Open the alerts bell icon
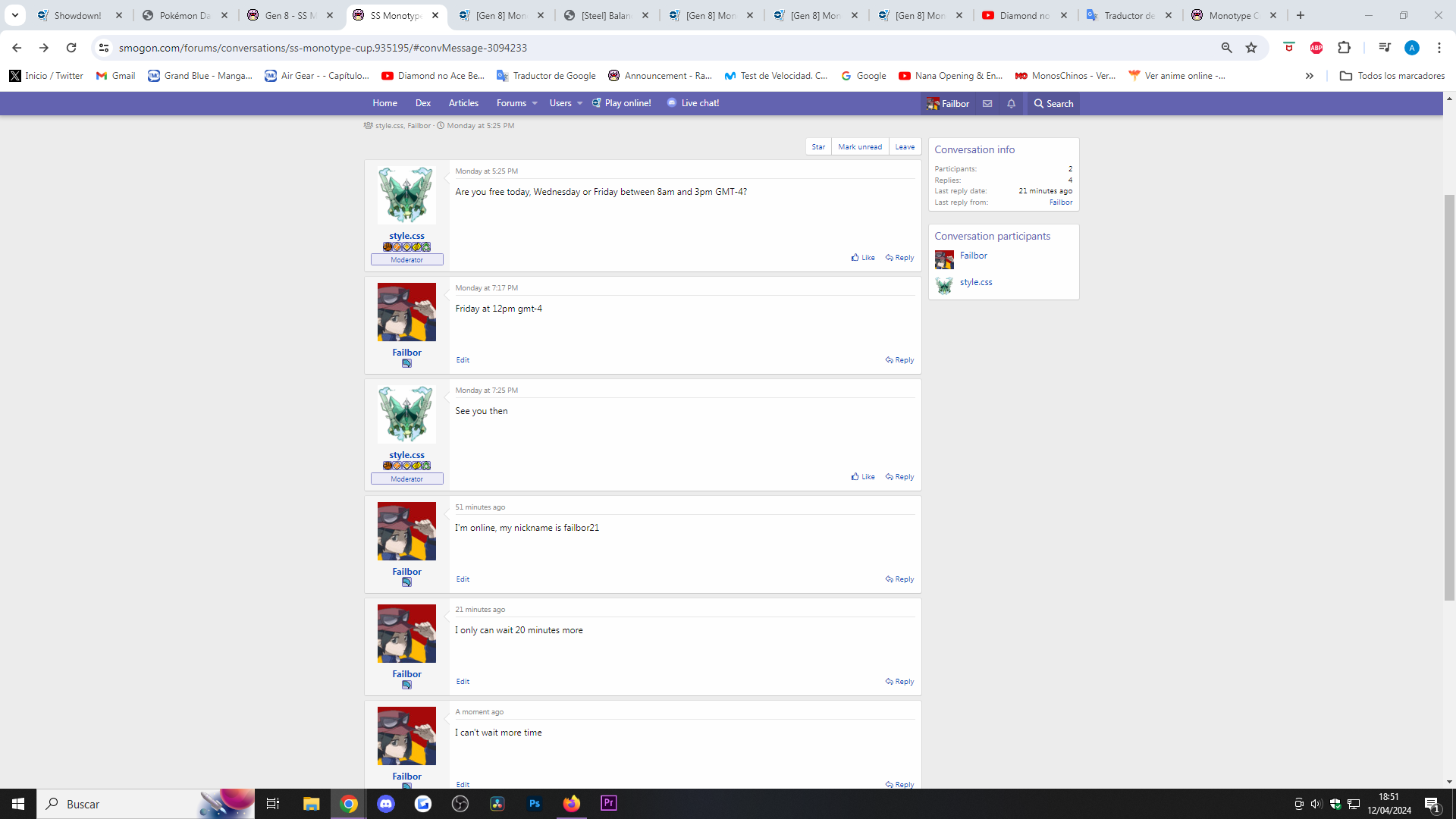This screenshot has width=1456, height=819. [1011, 104]
